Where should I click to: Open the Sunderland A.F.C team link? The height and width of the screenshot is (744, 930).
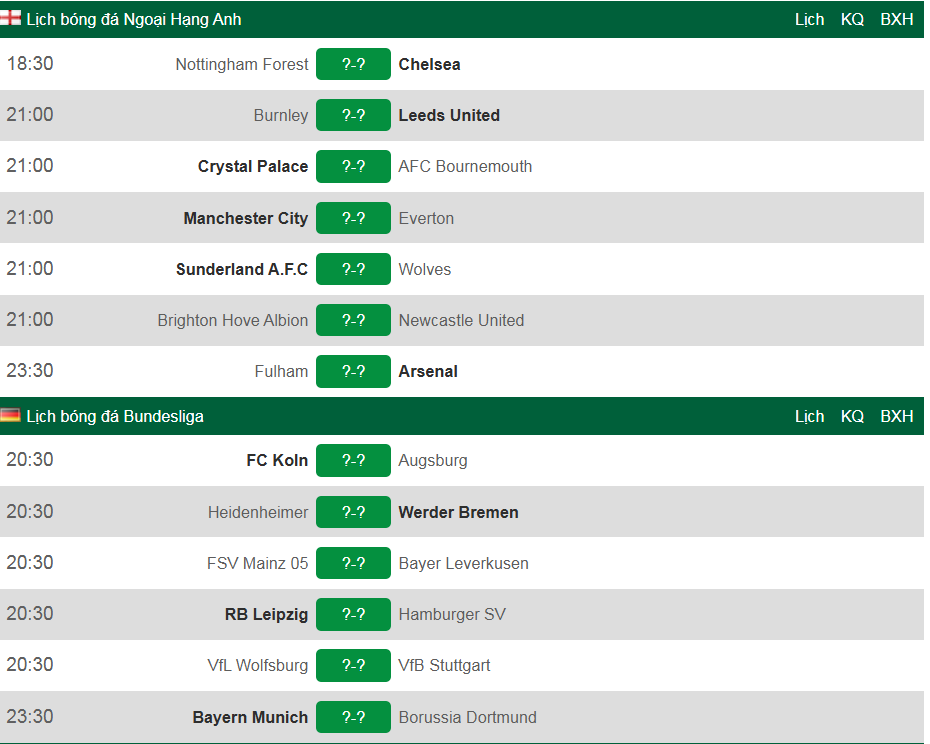point(242,269)
